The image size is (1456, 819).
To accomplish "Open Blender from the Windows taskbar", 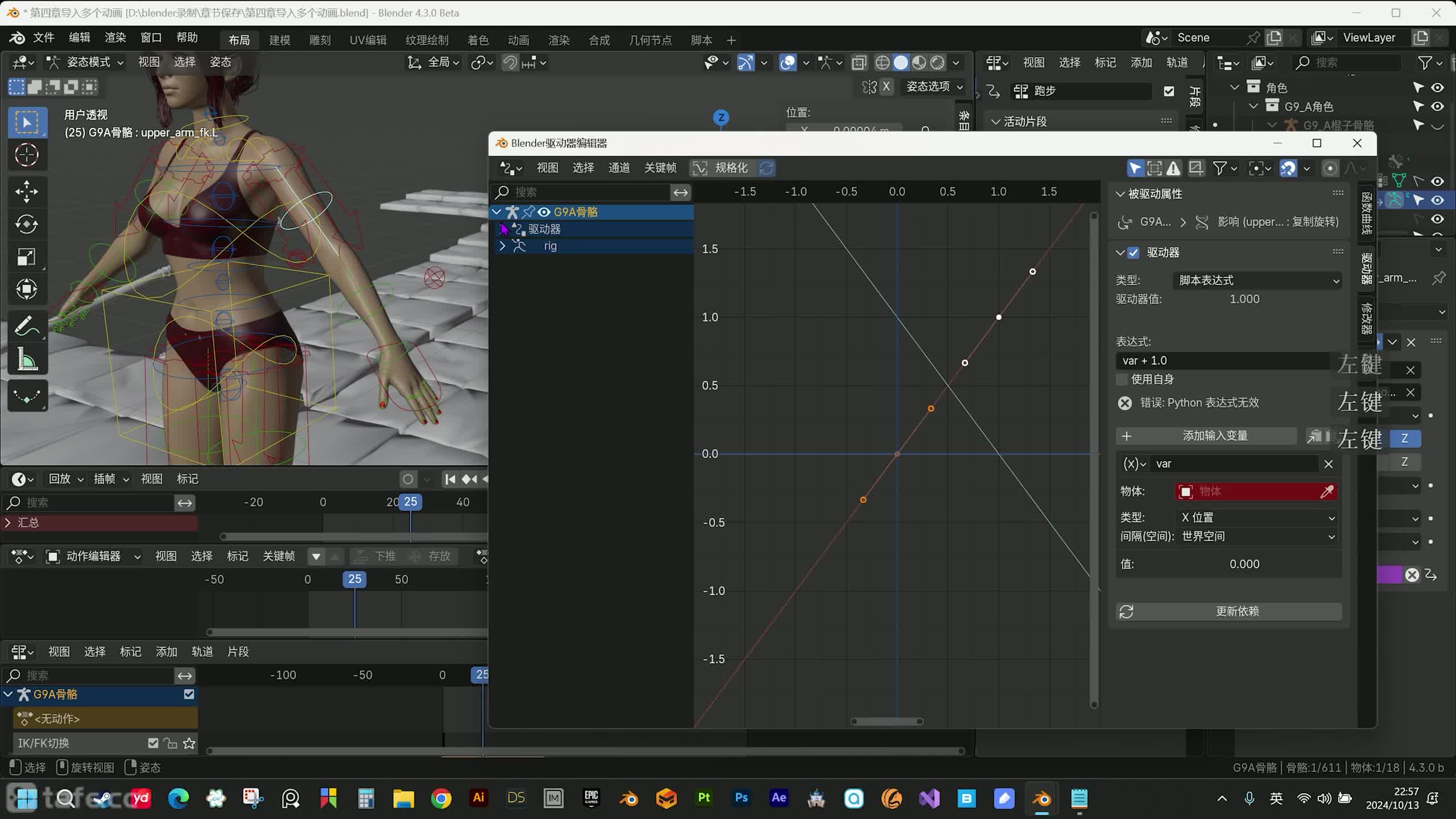I will tap(628, 799).
